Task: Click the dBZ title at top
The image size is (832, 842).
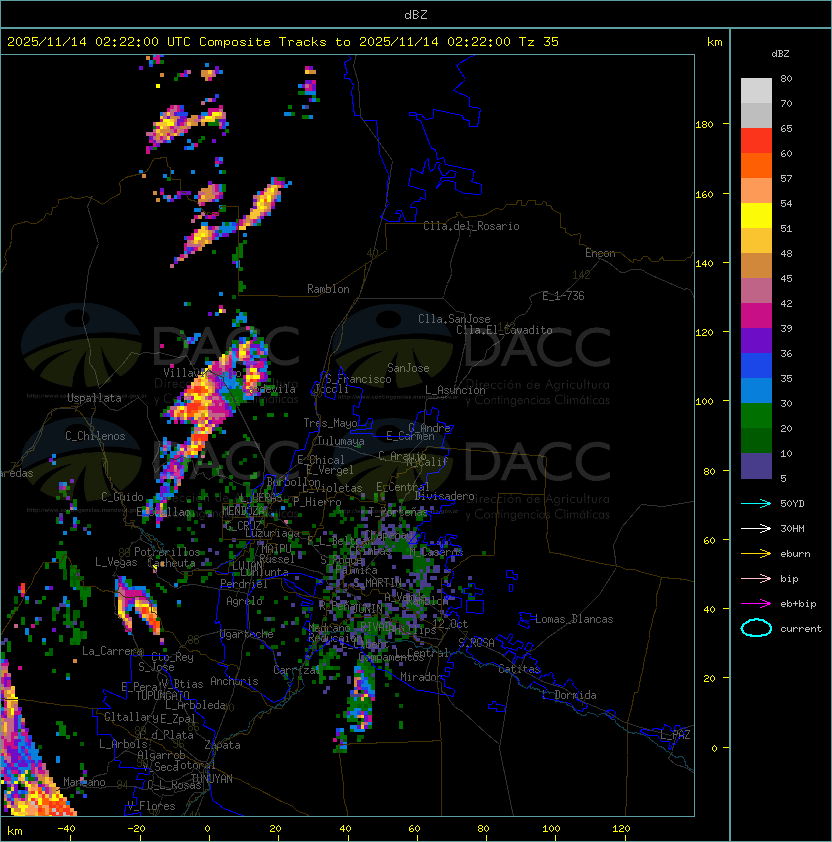Action: coord(416,14)
